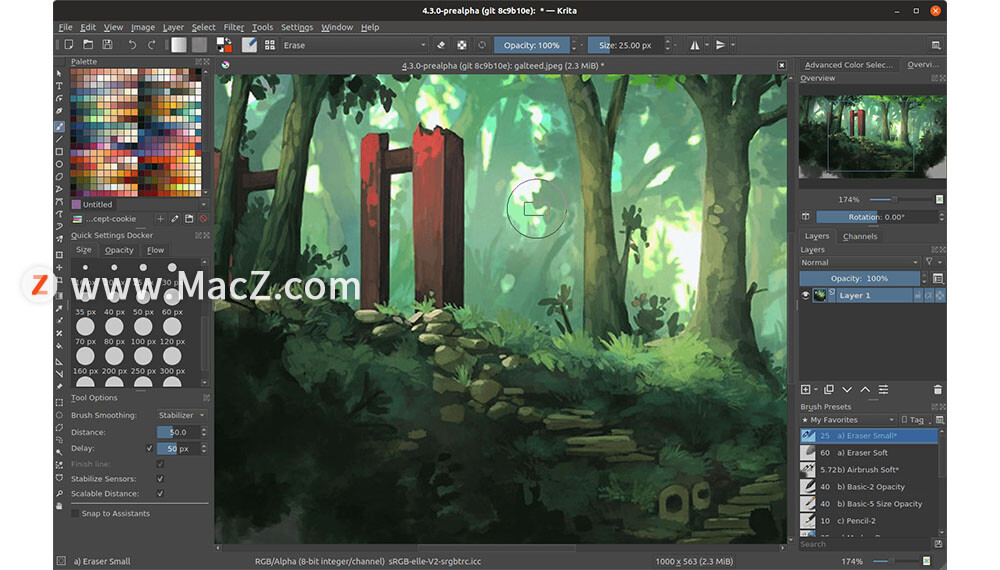Image resolution: width=1000 pixels, height=570 pixels.
Task: Open the workspace chooser icon
Action: coord(936,45)
